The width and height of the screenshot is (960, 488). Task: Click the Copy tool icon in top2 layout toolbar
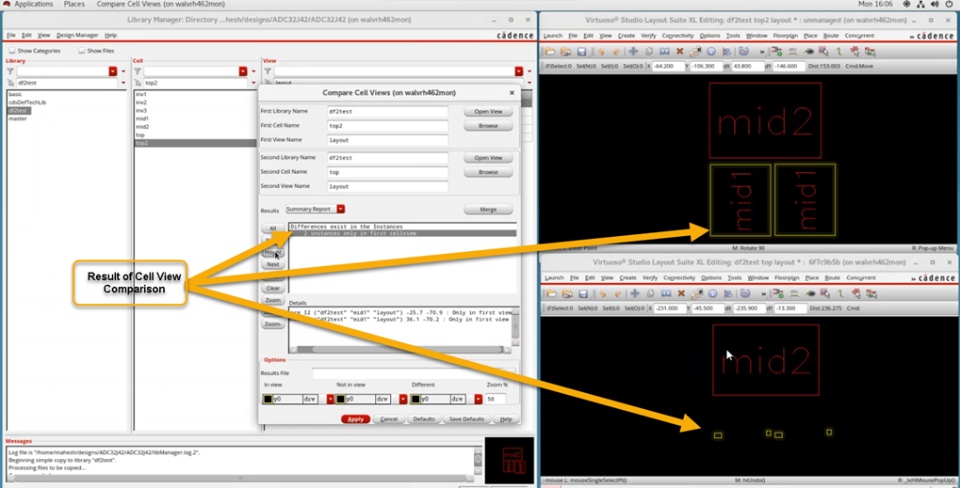point(649,51)
